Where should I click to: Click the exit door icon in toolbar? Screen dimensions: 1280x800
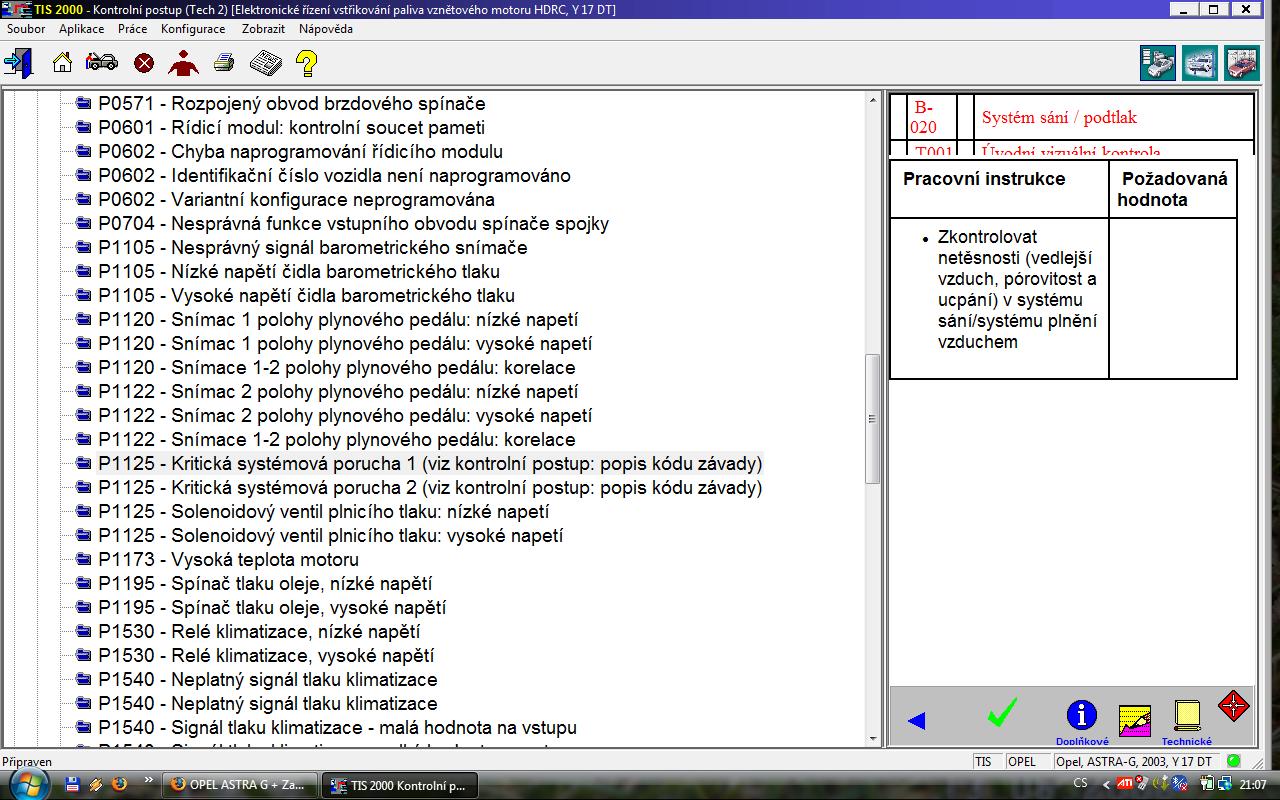(x=18, y=63)
